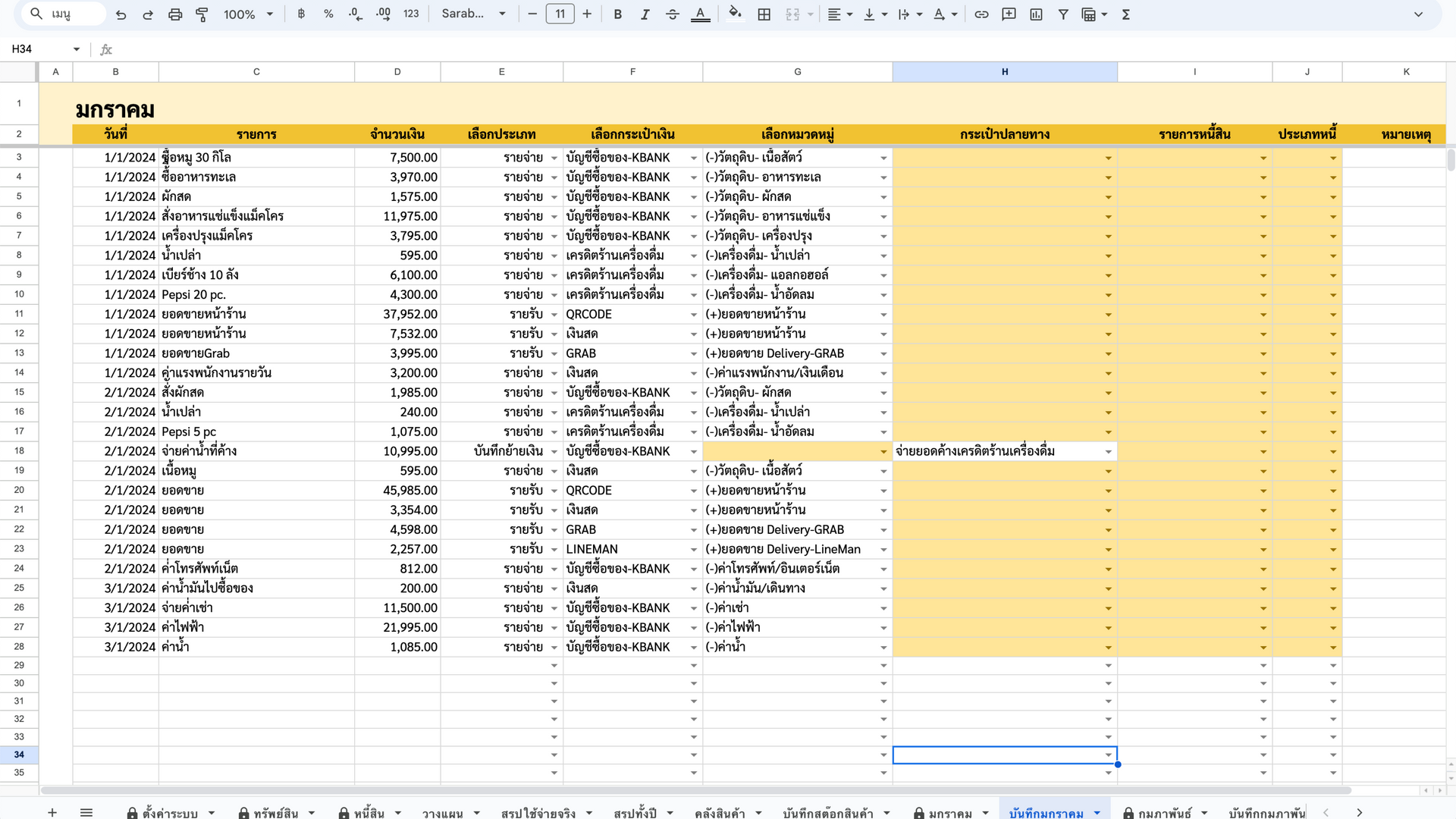Open the Sarabun font family dropdown
The width and height of the screenshot is (1456, 819).
(474, 14)
